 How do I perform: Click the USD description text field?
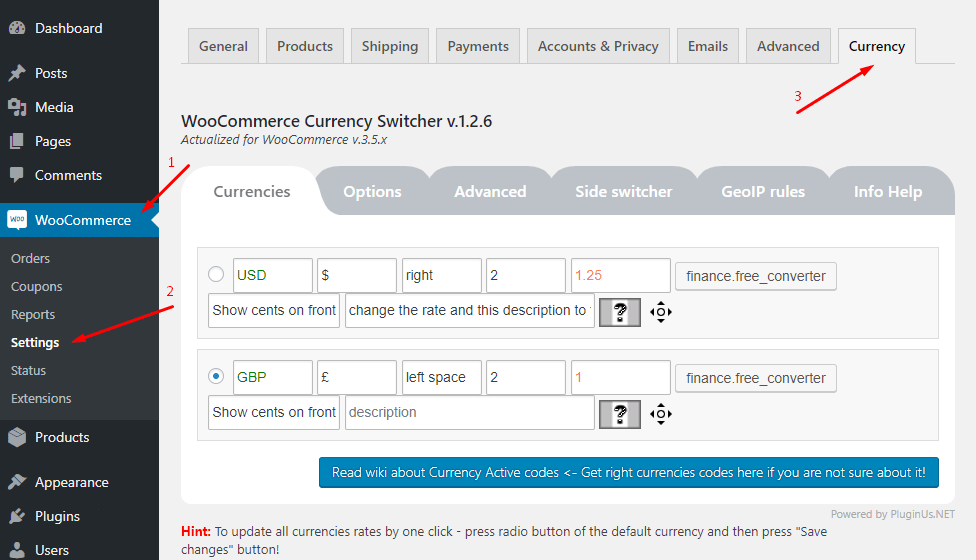(x=470, y=310)
